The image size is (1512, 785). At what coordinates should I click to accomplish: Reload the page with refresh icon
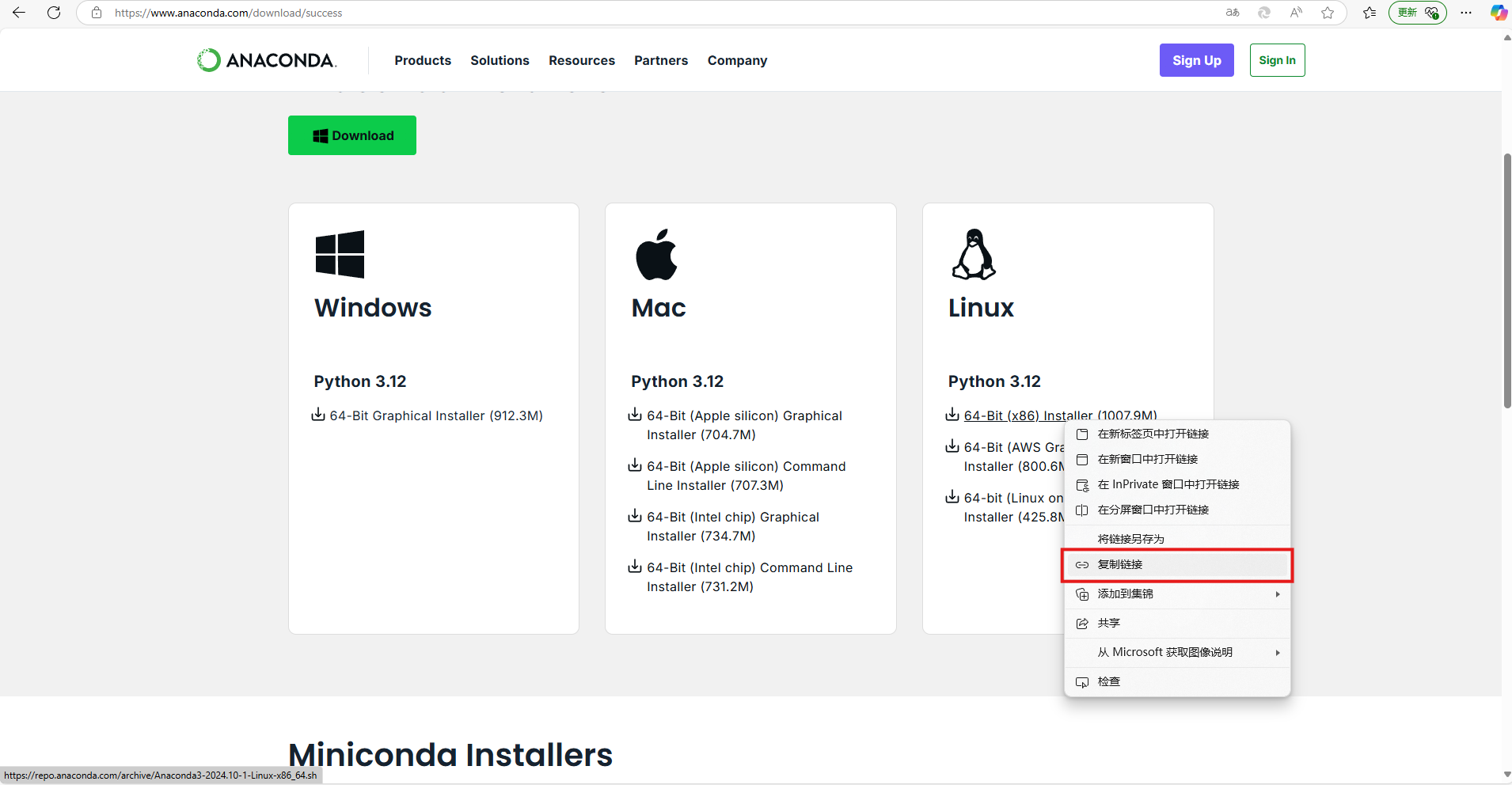[54, 13]
